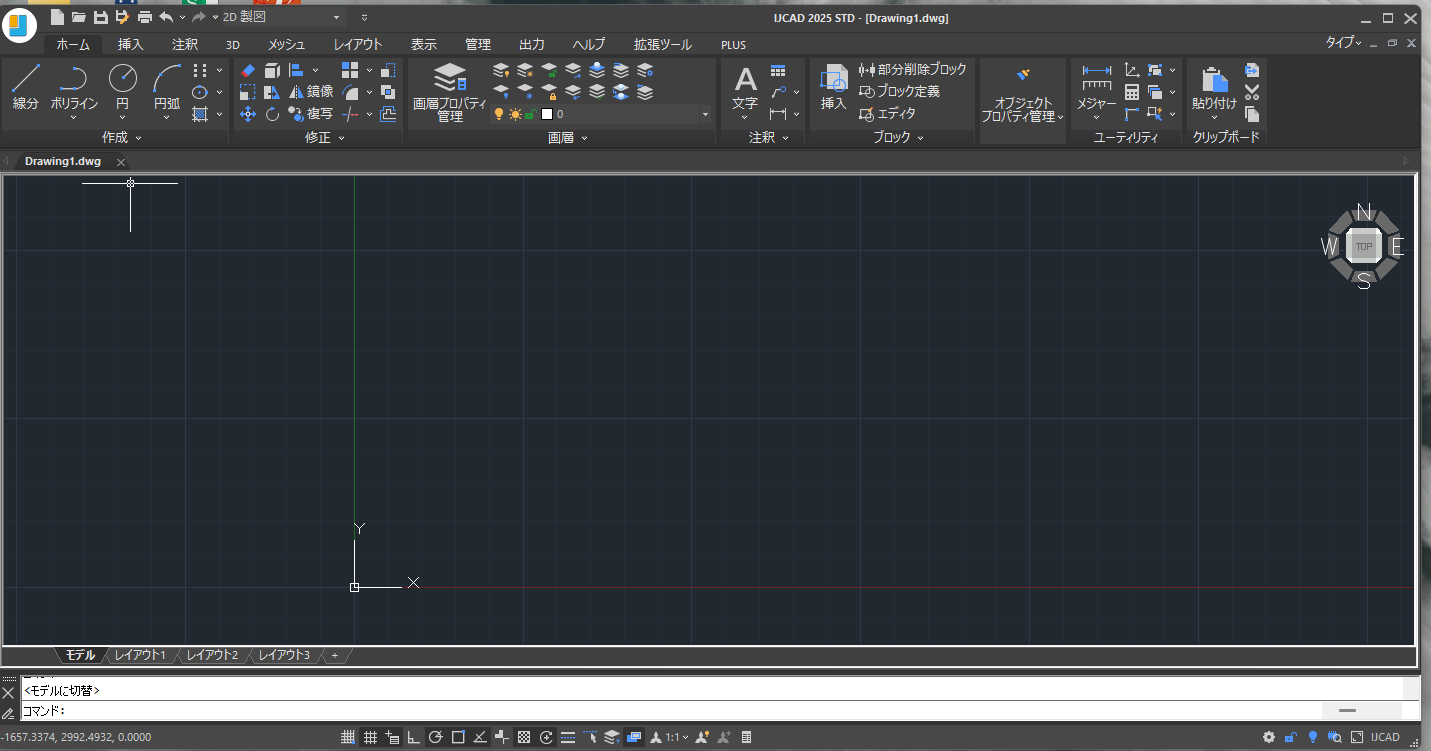Select the 線分 line tool
The height and width of the screenshot is (751, 1431).
[x=26, y=87]
